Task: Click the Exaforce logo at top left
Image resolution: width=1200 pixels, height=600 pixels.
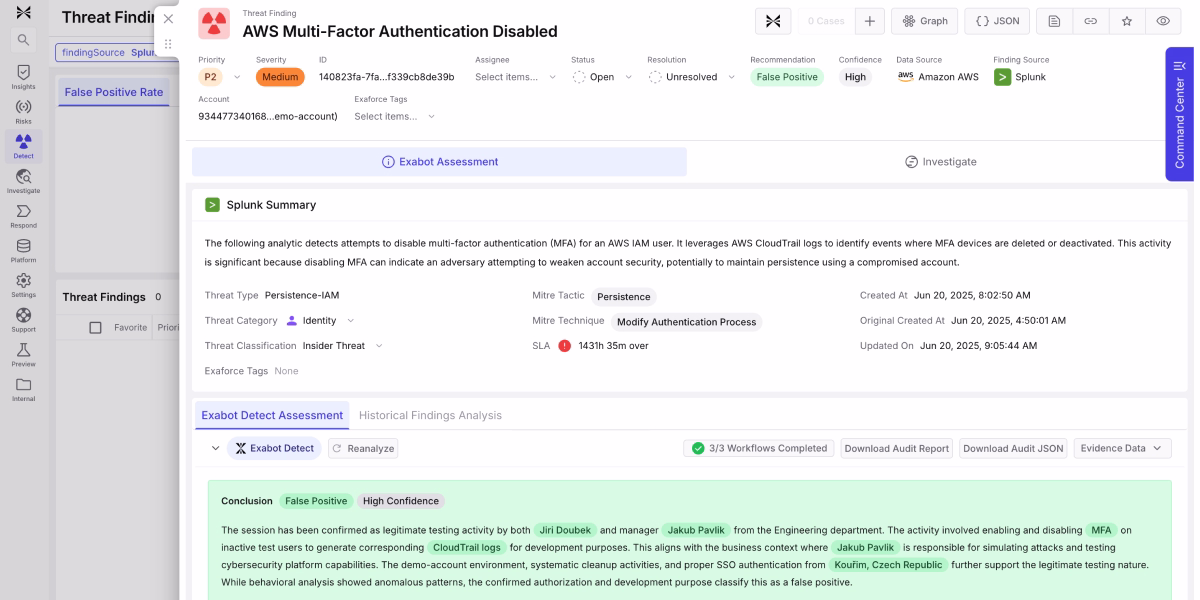Action: (23, 12)
